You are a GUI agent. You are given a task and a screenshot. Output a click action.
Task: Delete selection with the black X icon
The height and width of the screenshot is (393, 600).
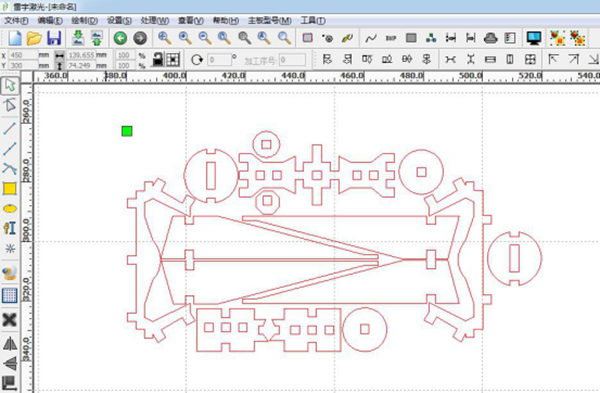10,320
